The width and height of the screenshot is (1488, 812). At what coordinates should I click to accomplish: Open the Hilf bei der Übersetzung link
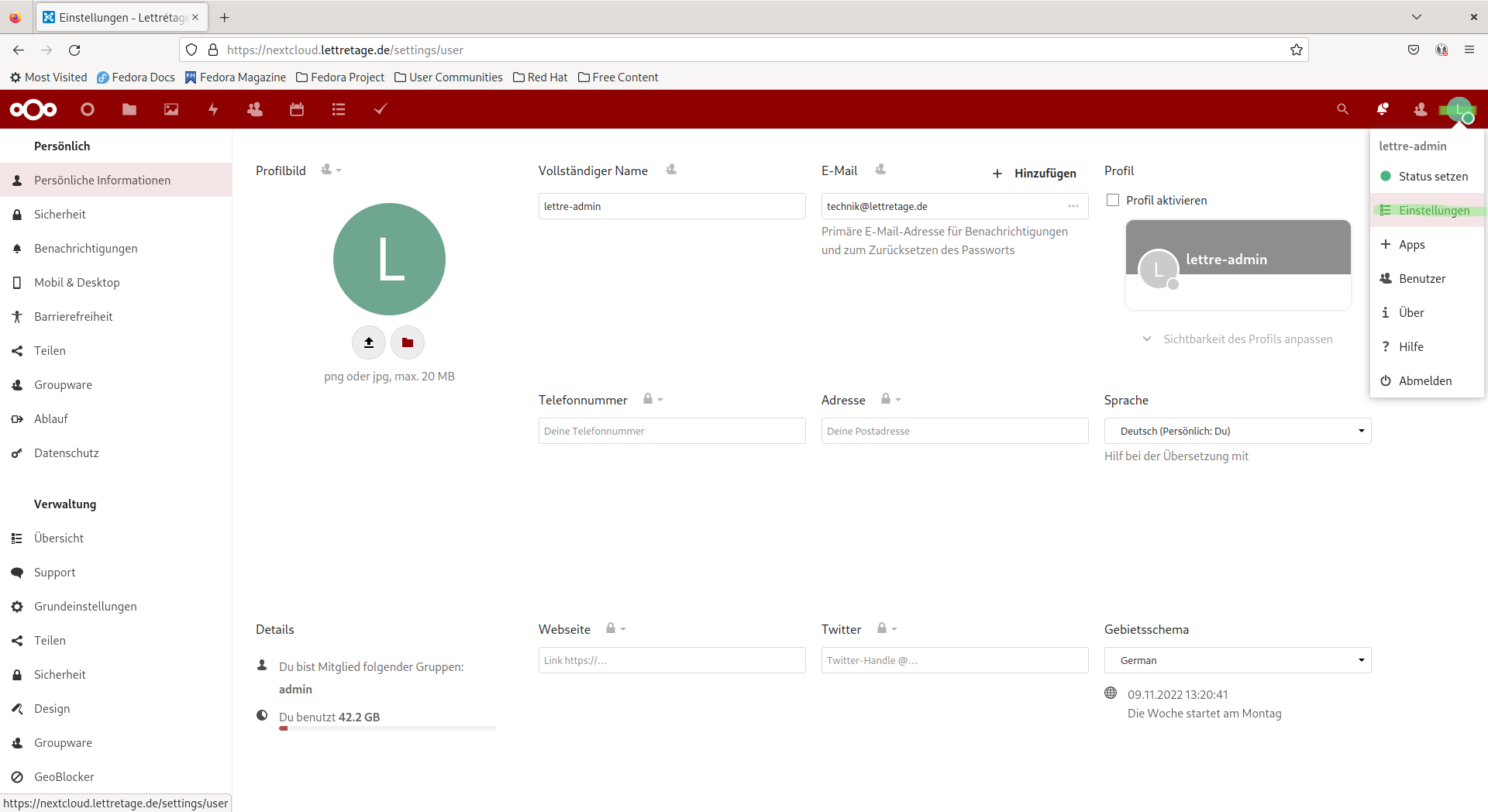coord(1176,456)
